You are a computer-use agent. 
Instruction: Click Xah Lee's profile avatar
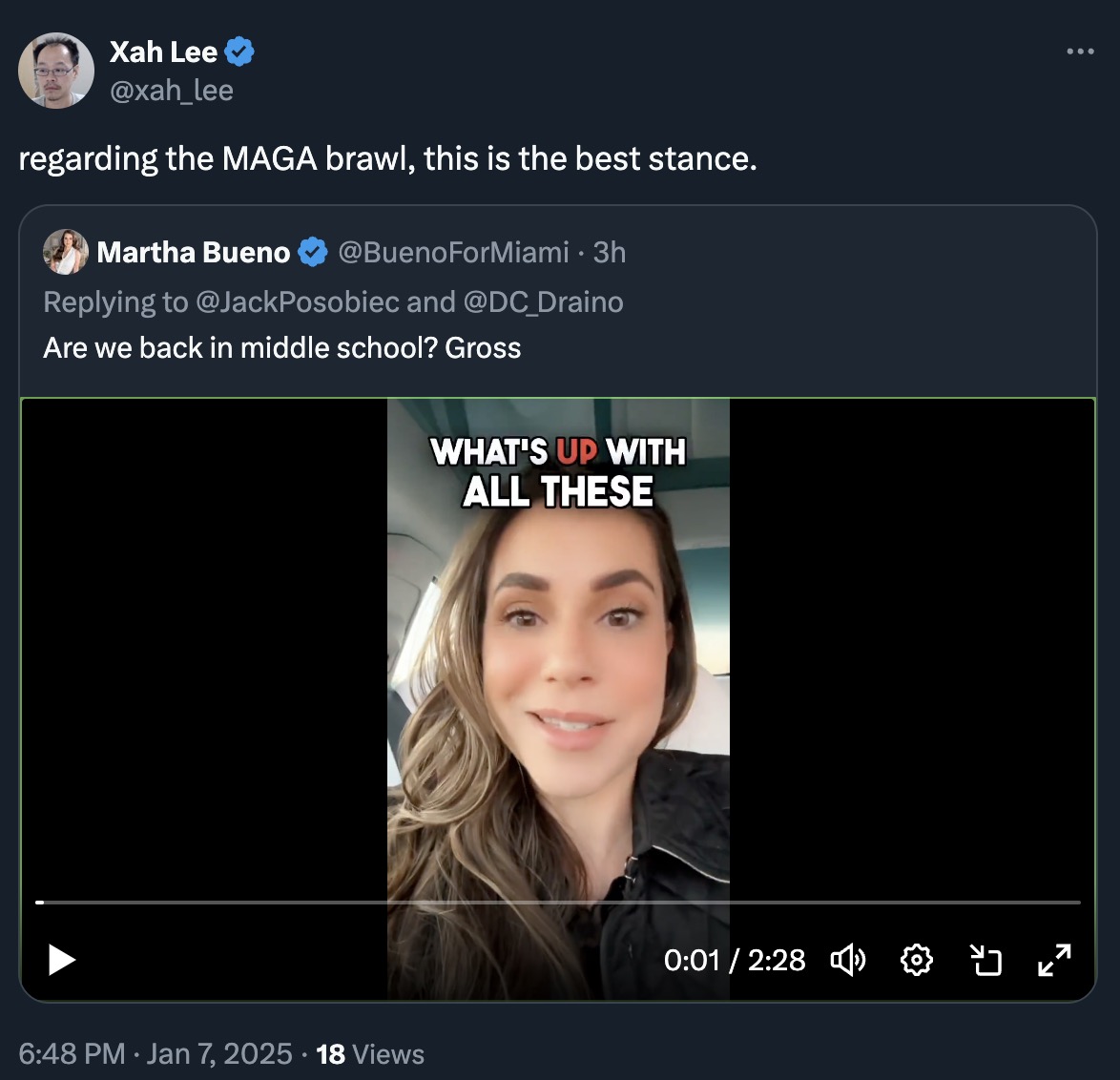tap(56, 71)
